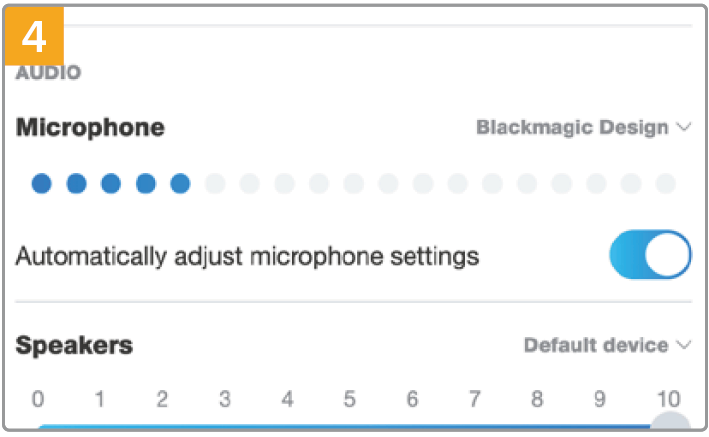The image size is (709, 437).
Task: Click the chevron arrow beside Default device
Action: click(x=685, y=346)
